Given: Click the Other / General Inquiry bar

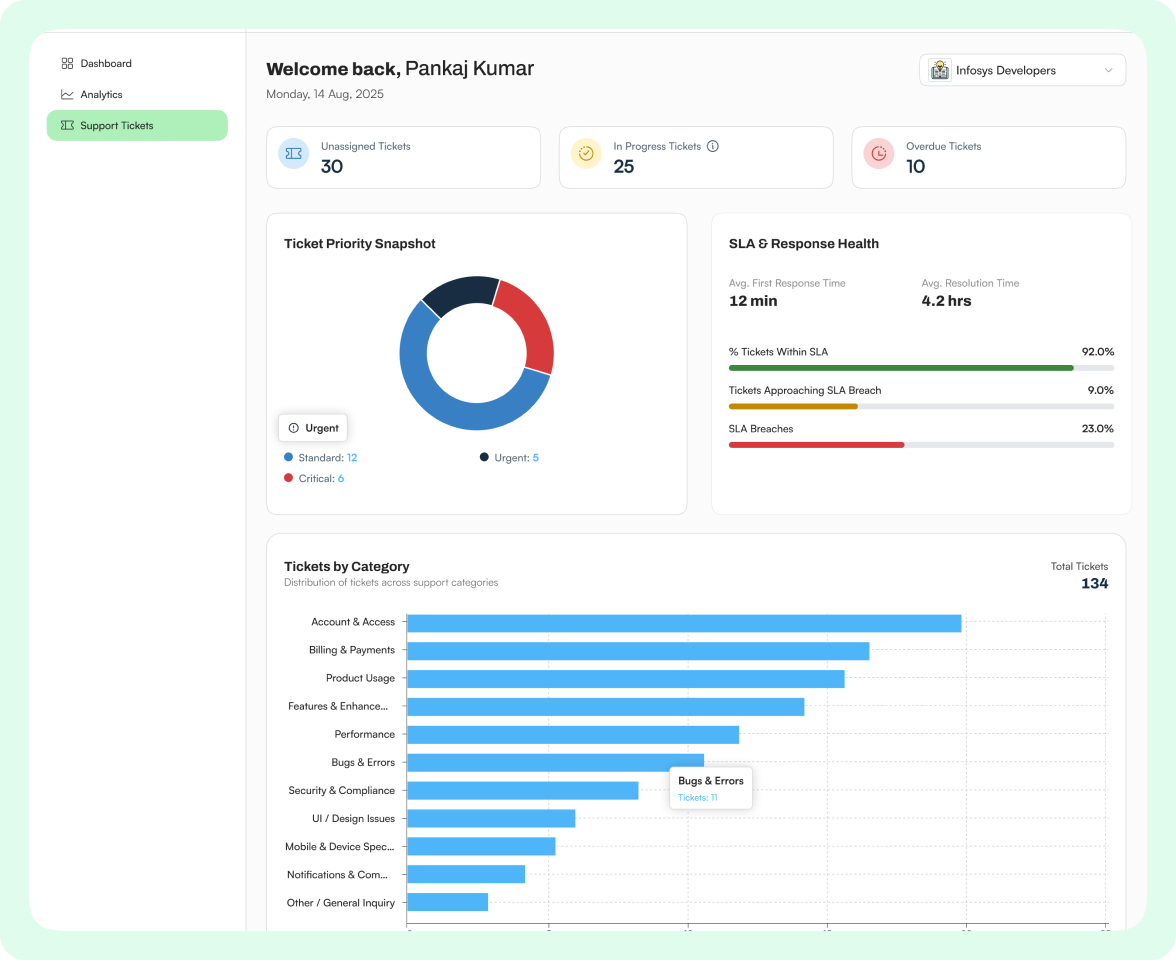Looking at the screenshot, I should tap(448, 902).
